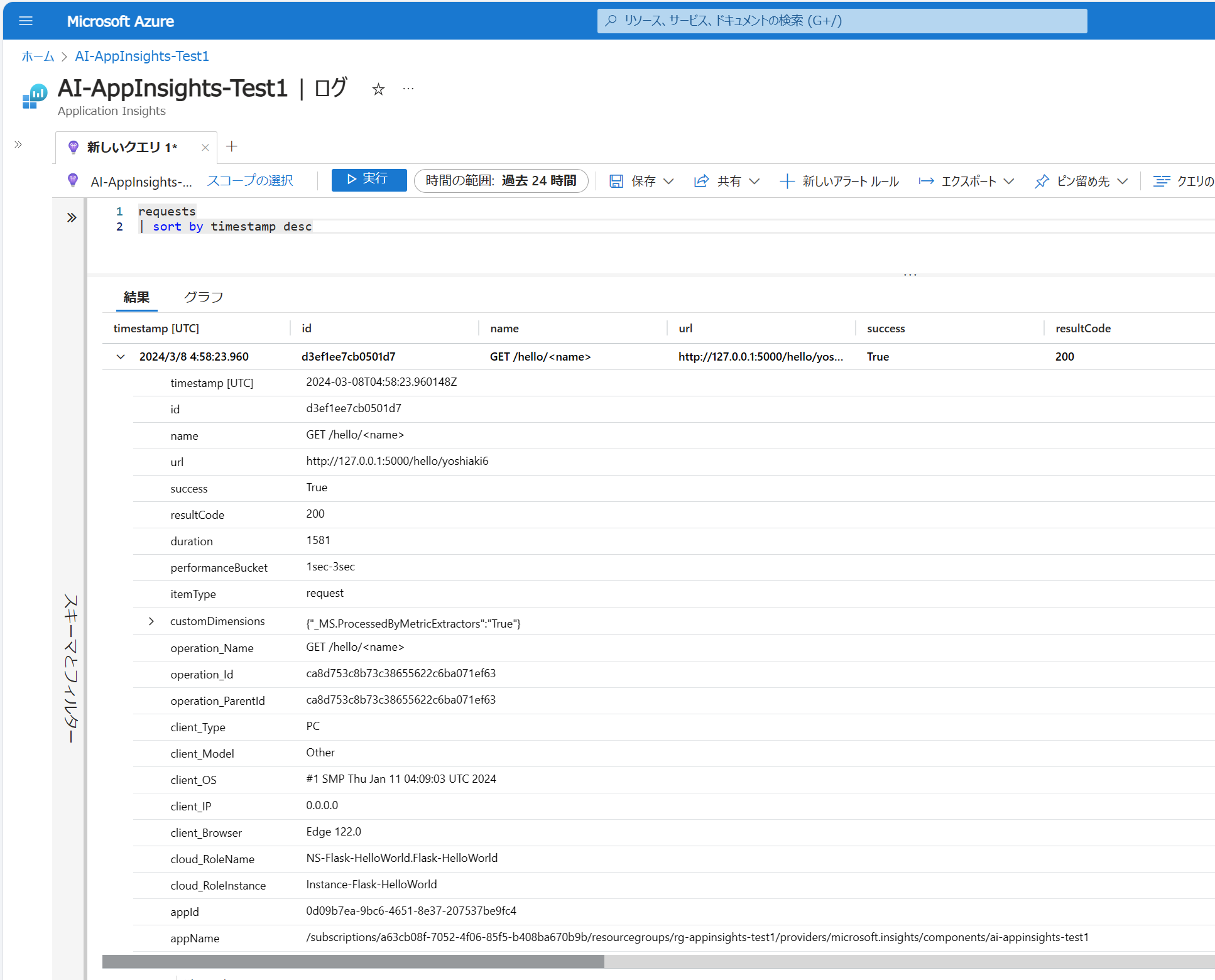Viewport: 1215px width, 980px height.
Task: Click the エクスポート export icon
Action: (x=926, y=181)
